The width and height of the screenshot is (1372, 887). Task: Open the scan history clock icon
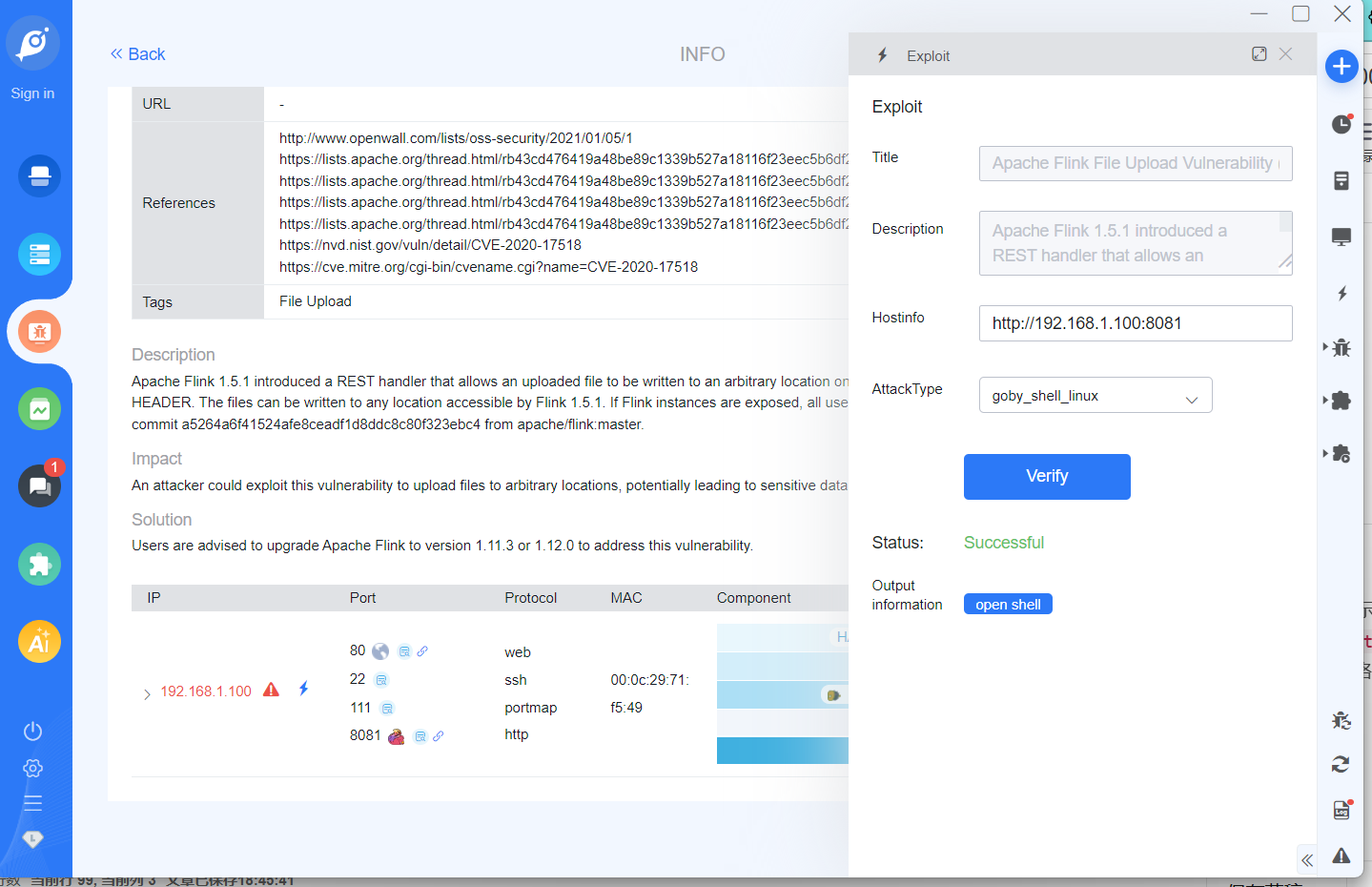[x=1341, y=124]
